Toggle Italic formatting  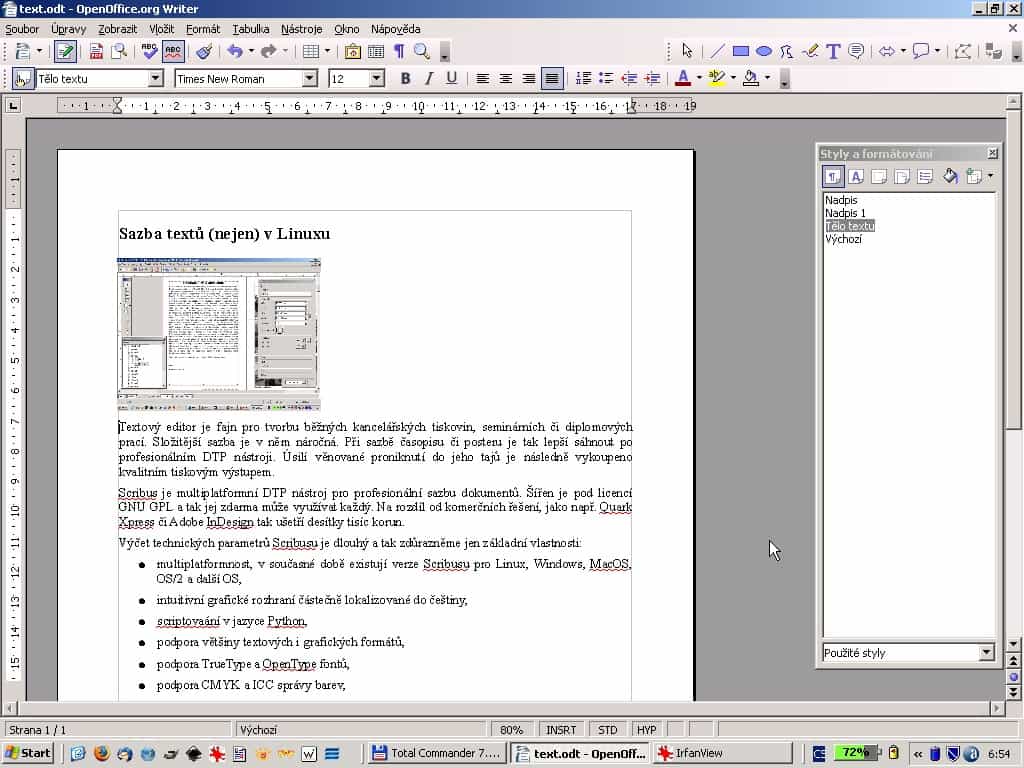[x=428, y=79]
